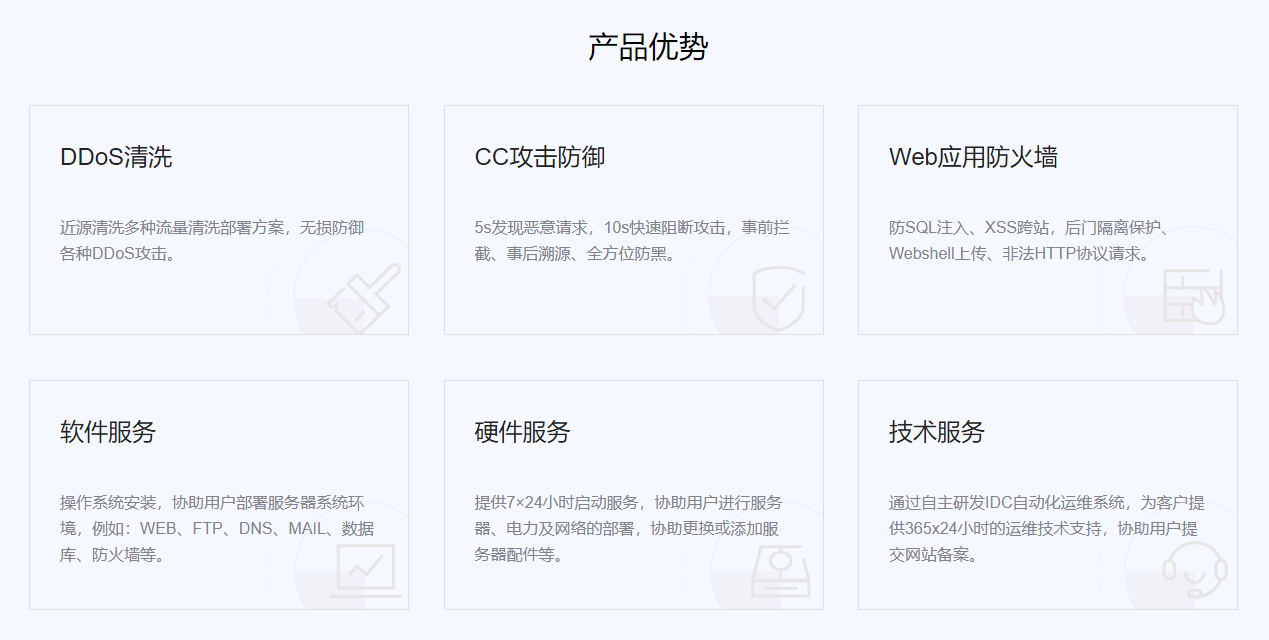Viewport: 1269px width, 640px height.
Task: Click the 近源清洗 description text under DDoS清洗
Action: coord(212,228)
